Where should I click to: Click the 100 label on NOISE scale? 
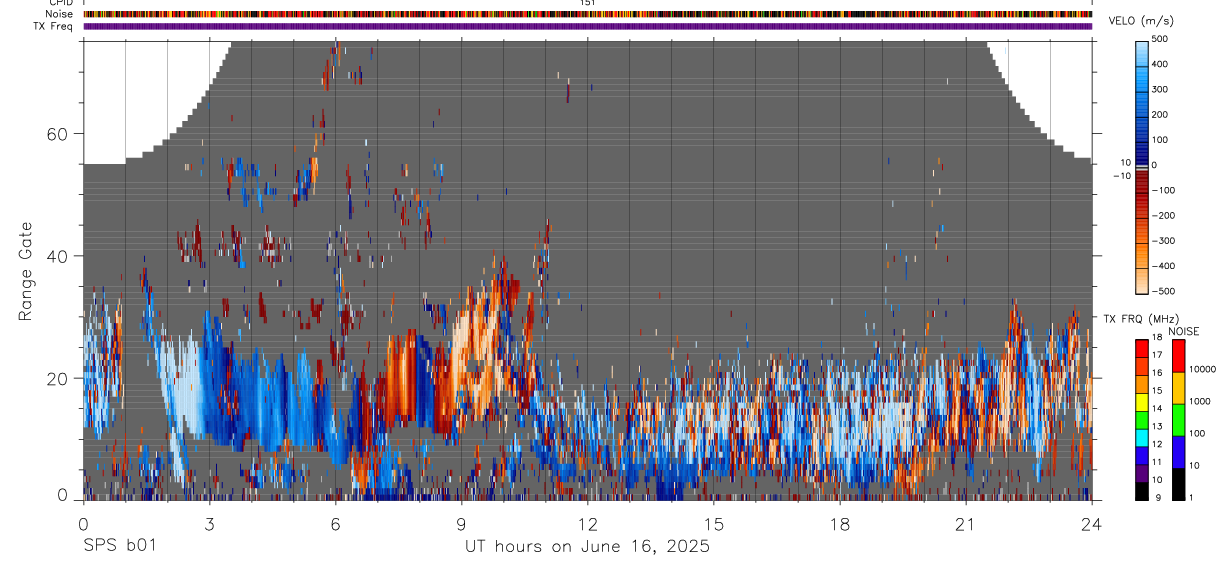(x=1196, y=434)
